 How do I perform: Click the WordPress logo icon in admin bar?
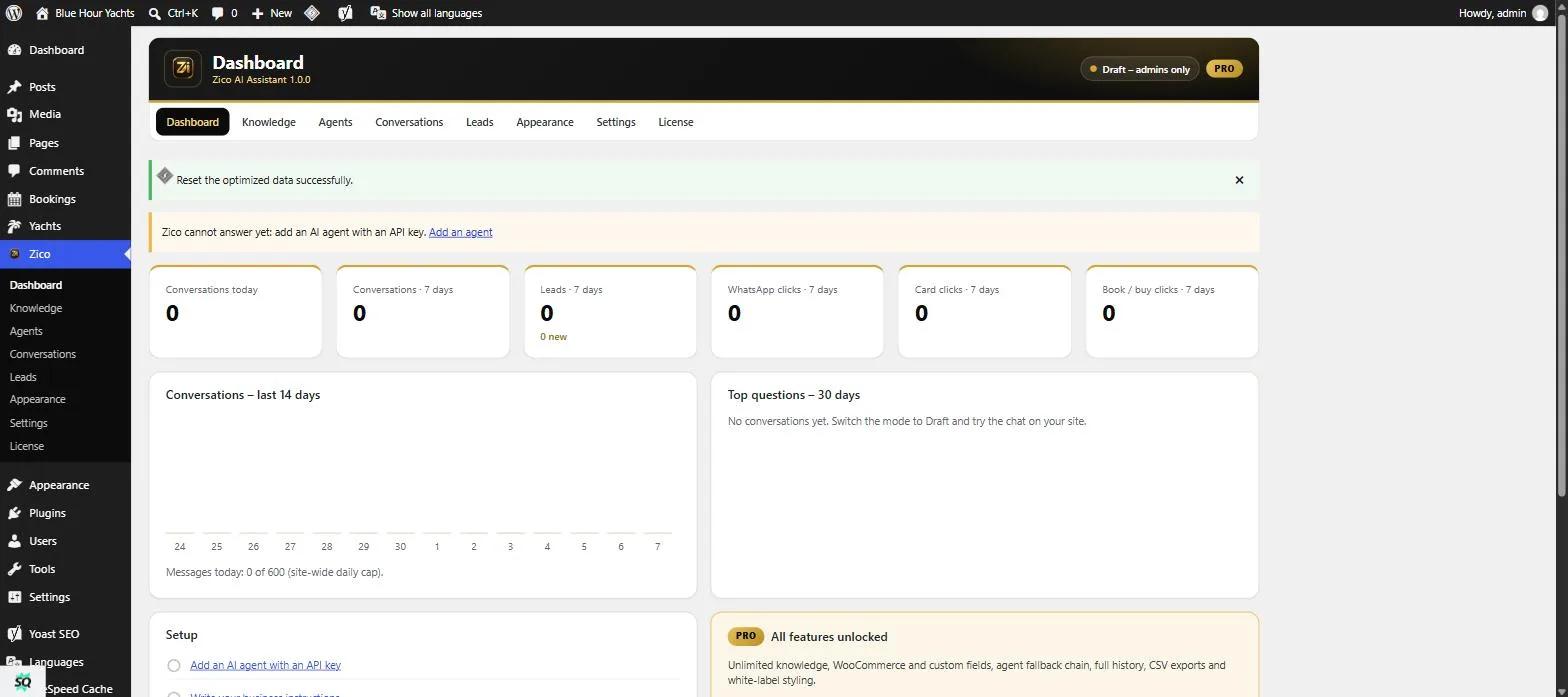[14, 13]
